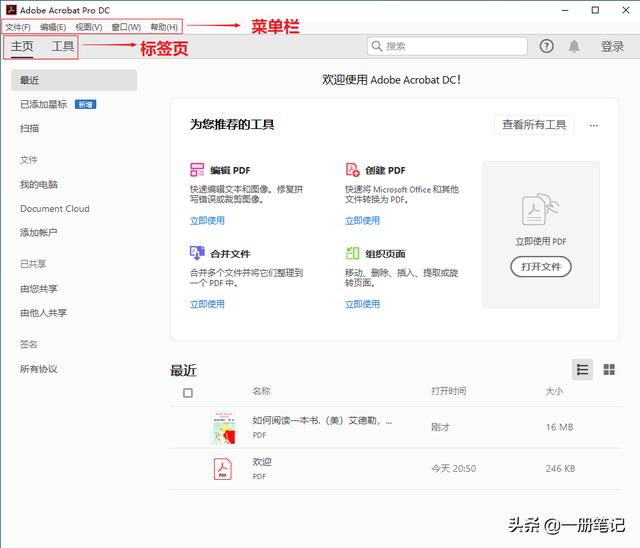640x548 pixels.
Task: Close the Acrobat window
Action: coord(626,10)
